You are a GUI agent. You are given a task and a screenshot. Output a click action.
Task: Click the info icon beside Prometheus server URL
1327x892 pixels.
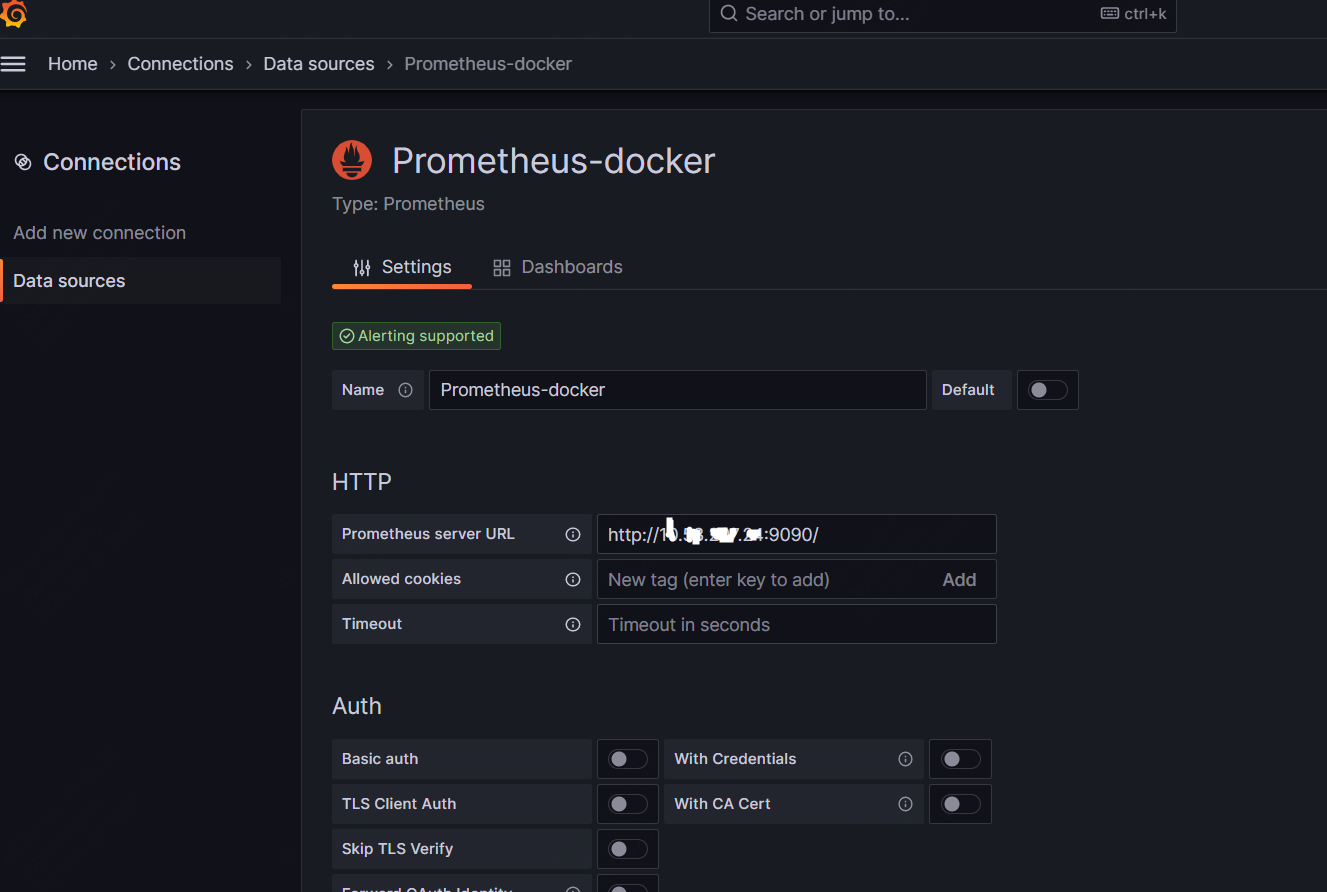click(572, 534)
